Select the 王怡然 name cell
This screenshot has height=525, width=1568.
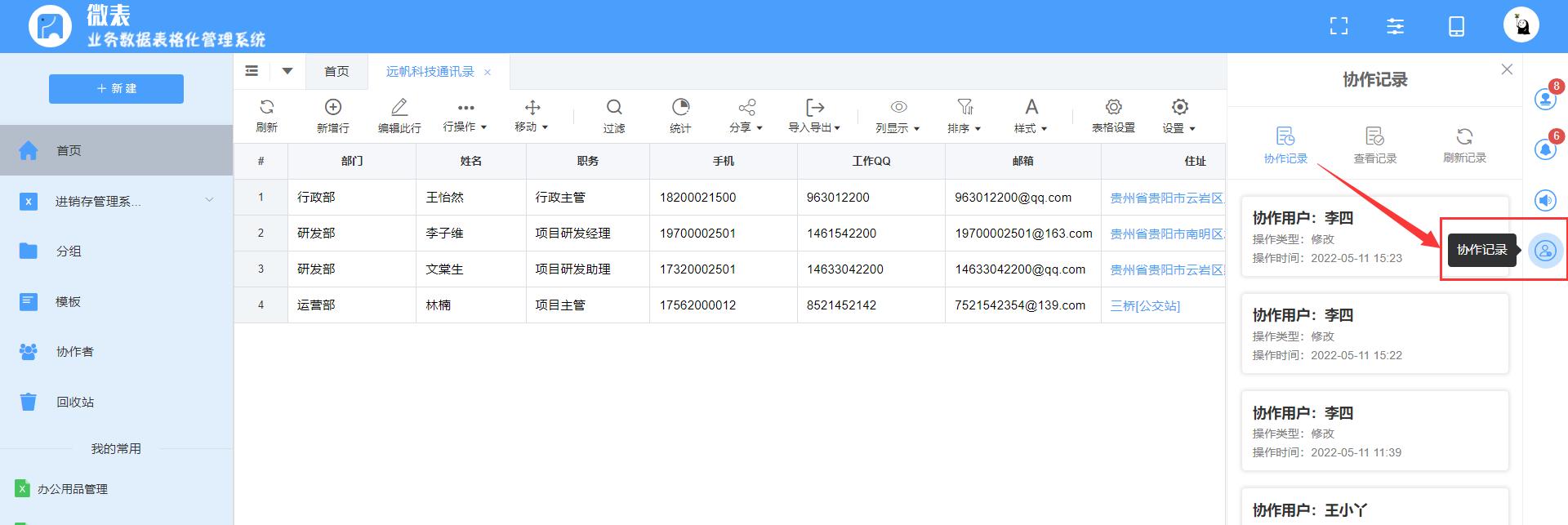[x=471, y=198]
